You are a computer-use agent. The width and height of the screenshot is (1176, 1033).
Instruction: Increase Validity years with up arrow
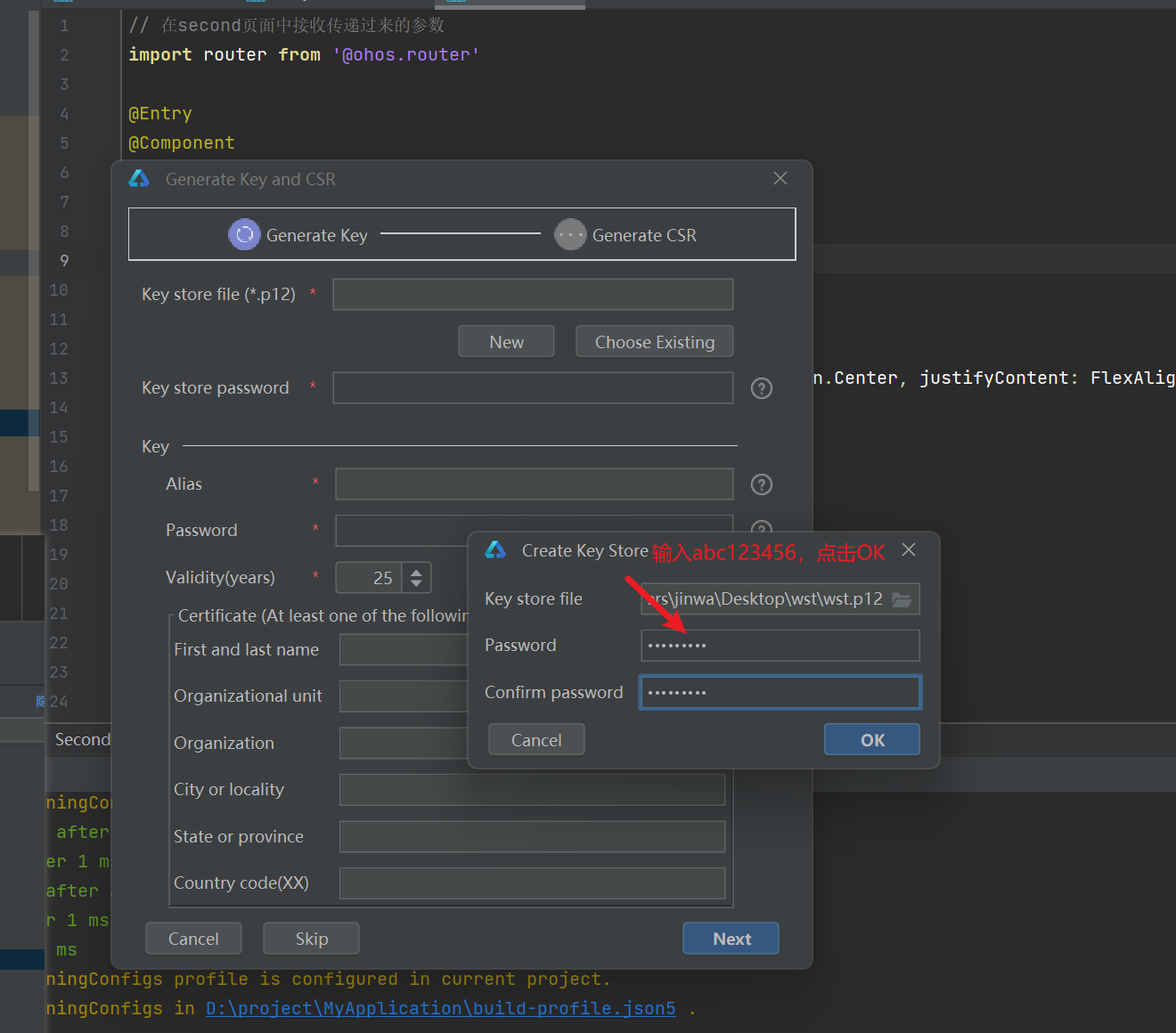(x=416, y=572)
